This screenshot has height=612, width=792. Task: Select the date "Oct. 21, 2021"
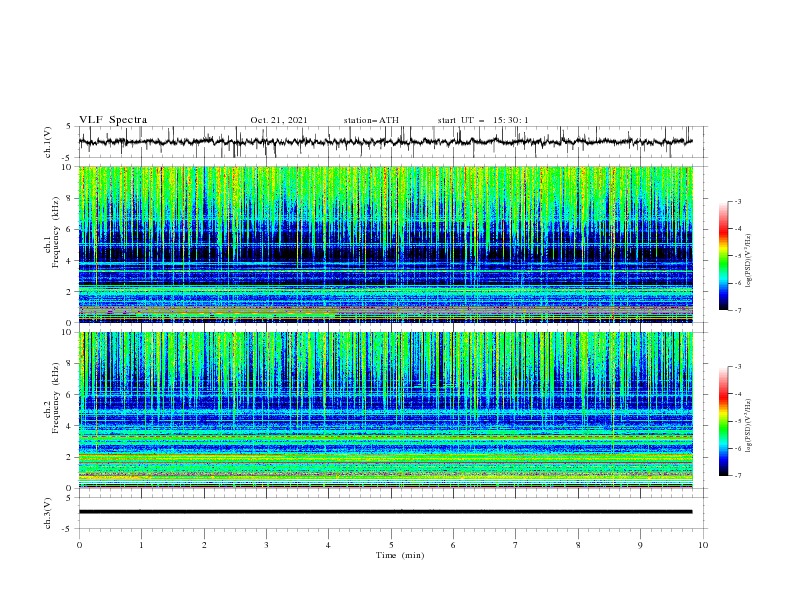pos(279,120)
